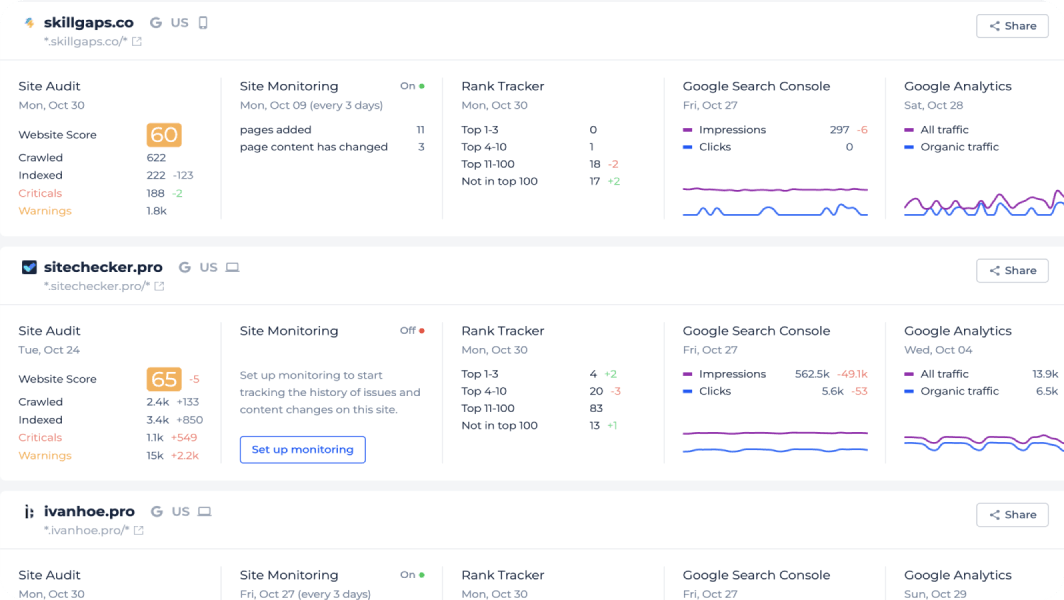Screen dimensions: 1064x600
Task: Share the skillgaps.co project
Action: click(1012, 26)
